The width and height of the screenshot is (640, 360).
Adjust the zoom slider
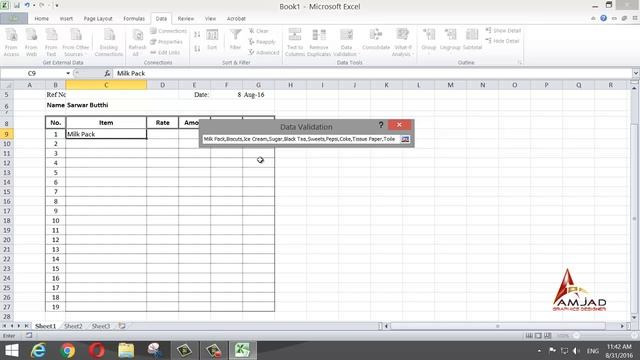(x=576, y=336)
